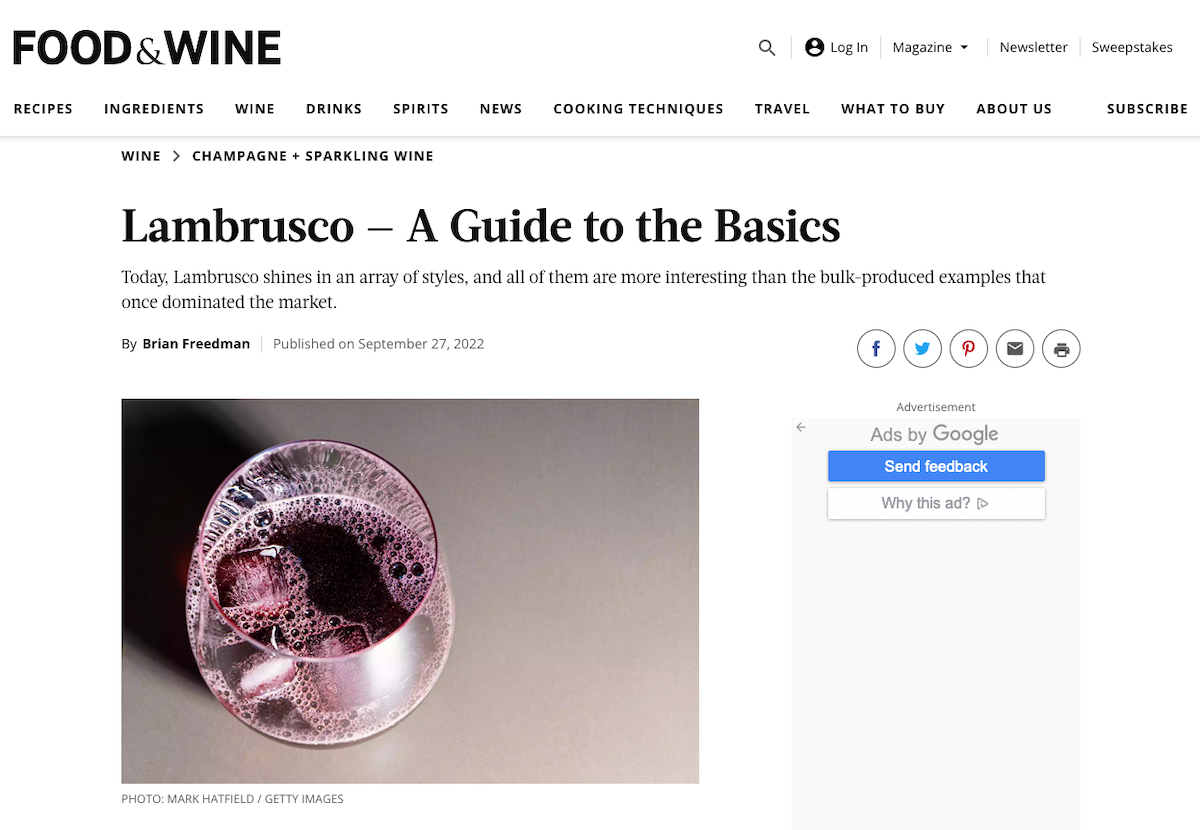Share article on Twitter

pos(922,349)
